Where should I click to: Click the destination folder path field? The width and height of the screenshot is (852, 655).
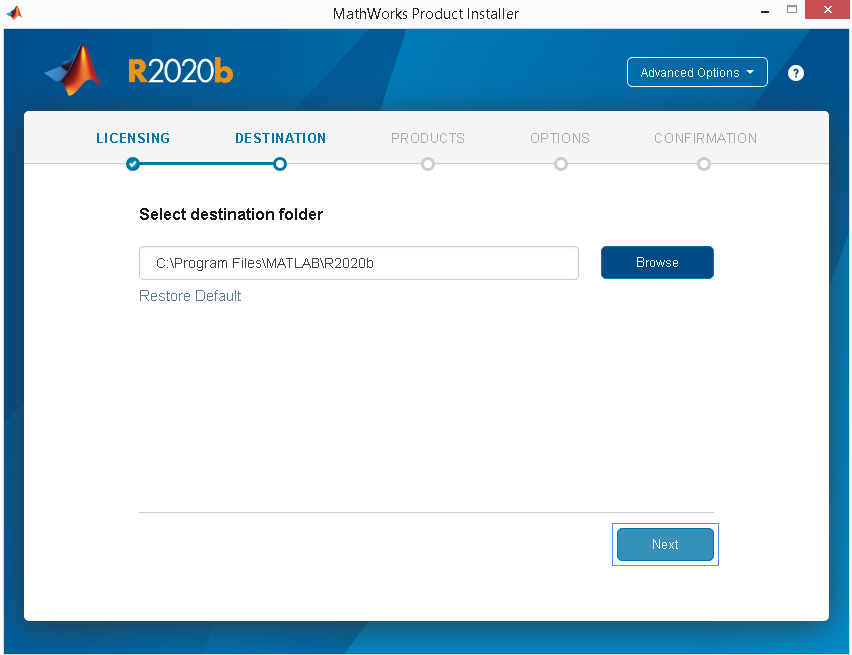[x=358, y=263]
